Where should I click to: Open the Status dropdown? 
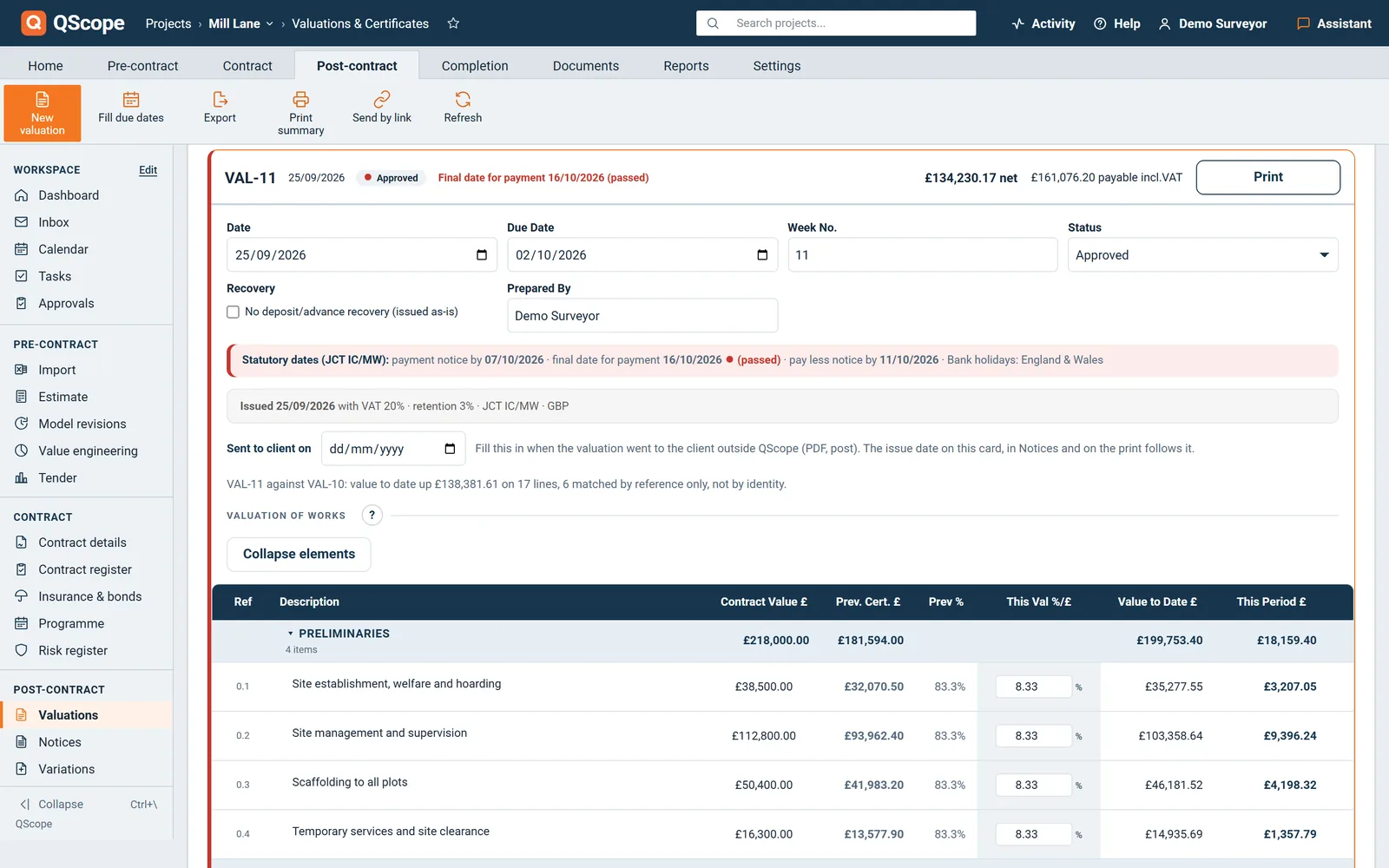pos(1202,255)
